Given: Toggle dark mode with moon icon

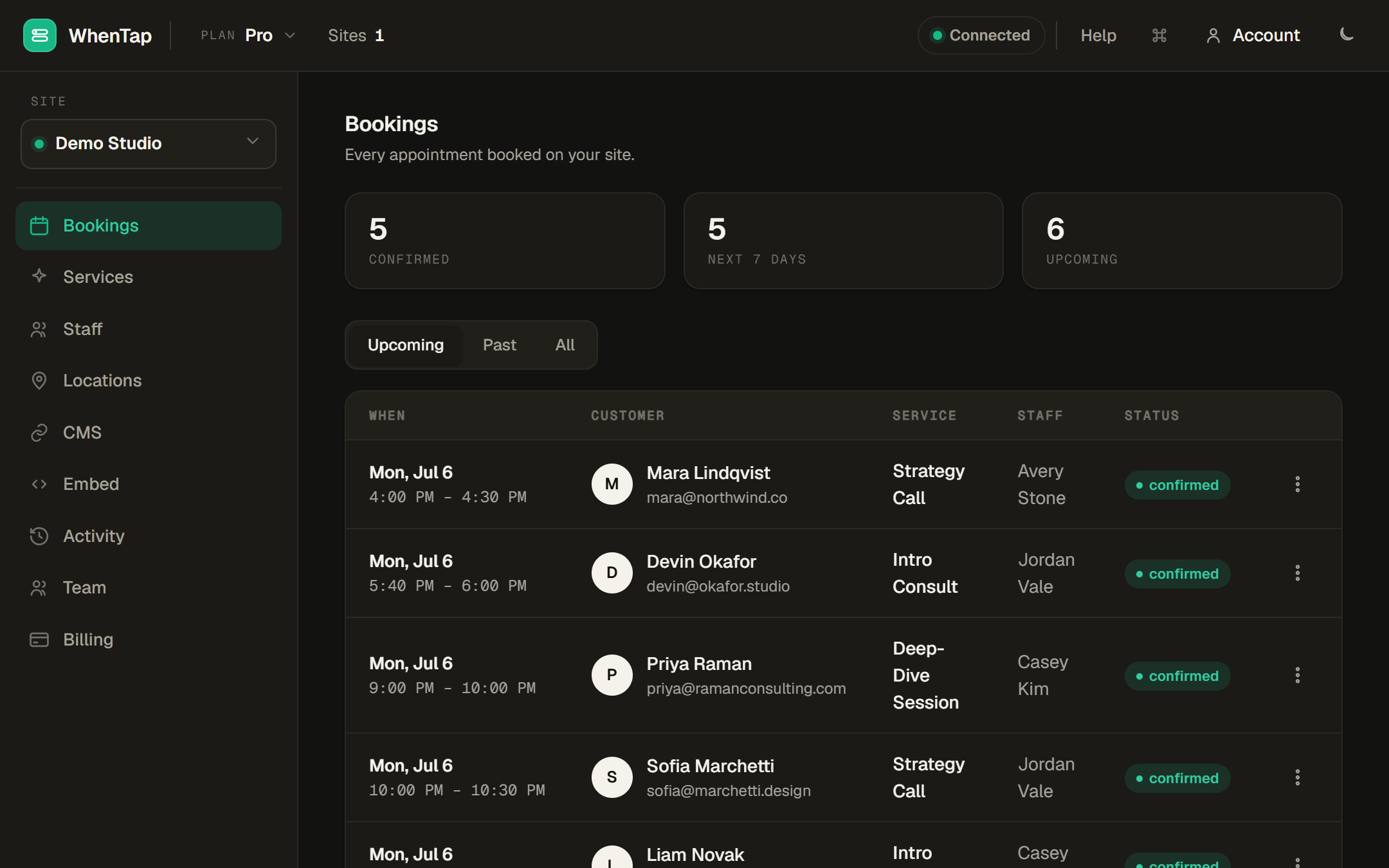Looking at the screenshot, I should [x=1347, y=35].
